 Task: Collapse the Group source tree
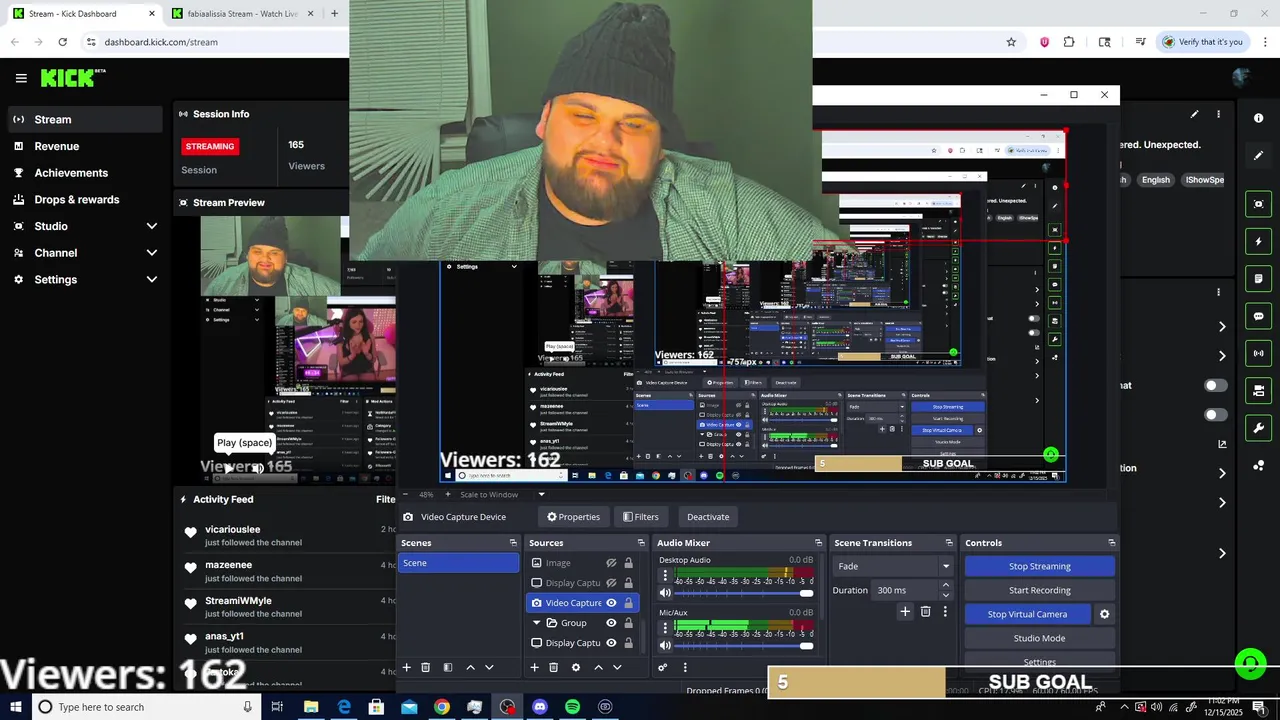[x=537, y=623]
